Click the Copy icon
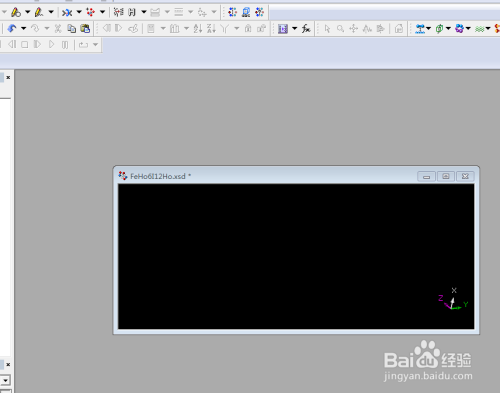The width and height of the screenshot is (500, 393). 71,29
